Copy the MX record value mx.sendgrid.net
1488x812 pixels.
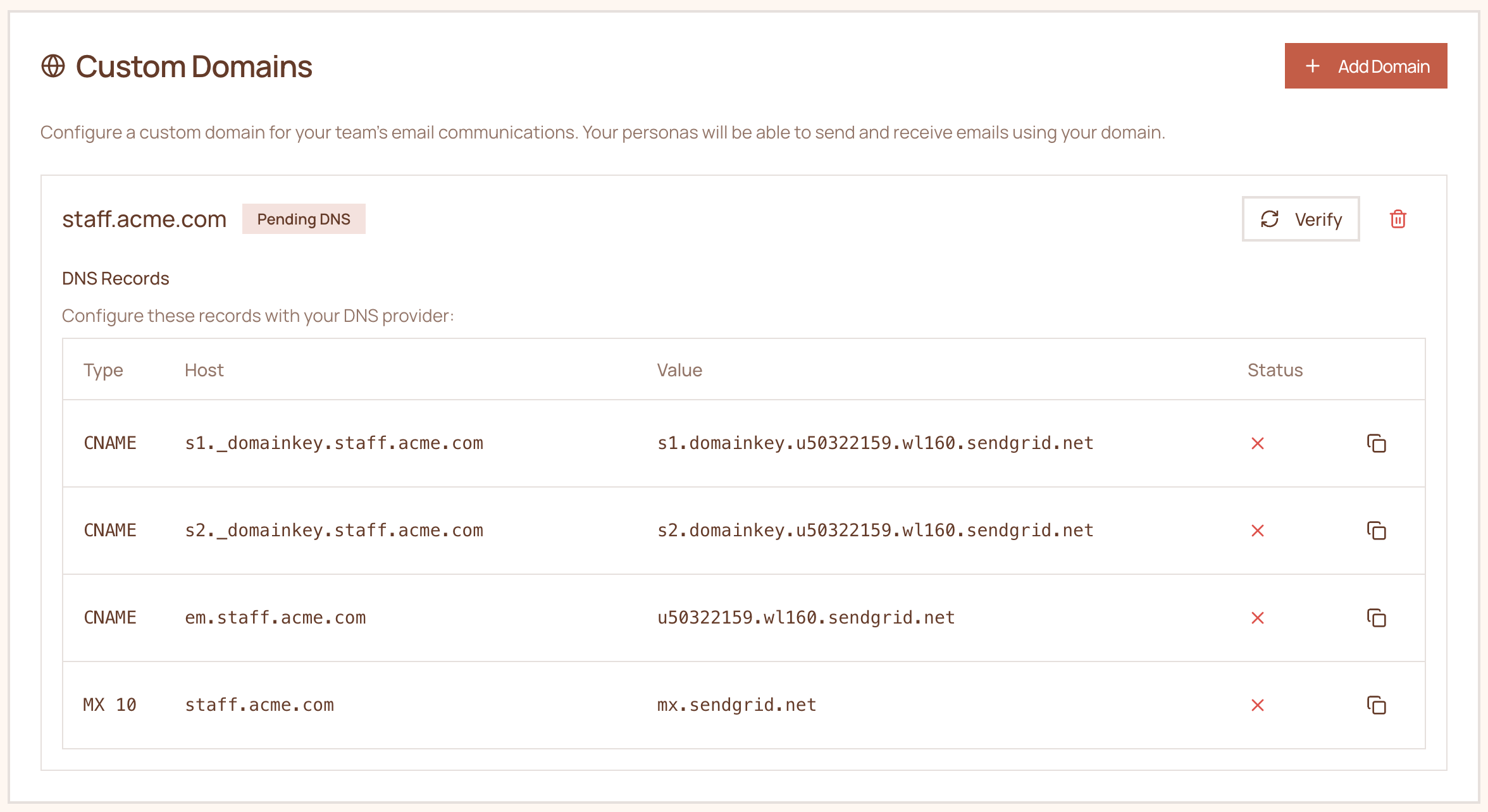pyautogui.click(x=1377, y=704)
